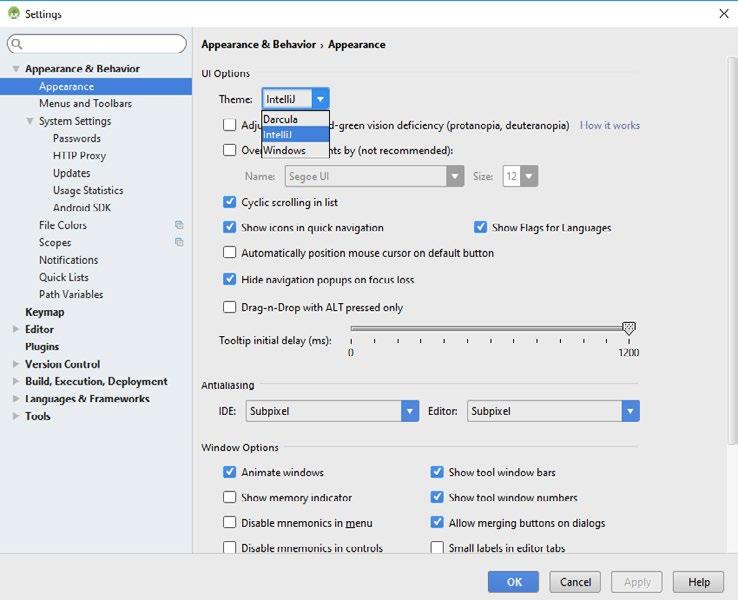Expand Languages & Frameworks node
Image resolution: width=738 pixels, height=600 pixels.
(16, 399)
